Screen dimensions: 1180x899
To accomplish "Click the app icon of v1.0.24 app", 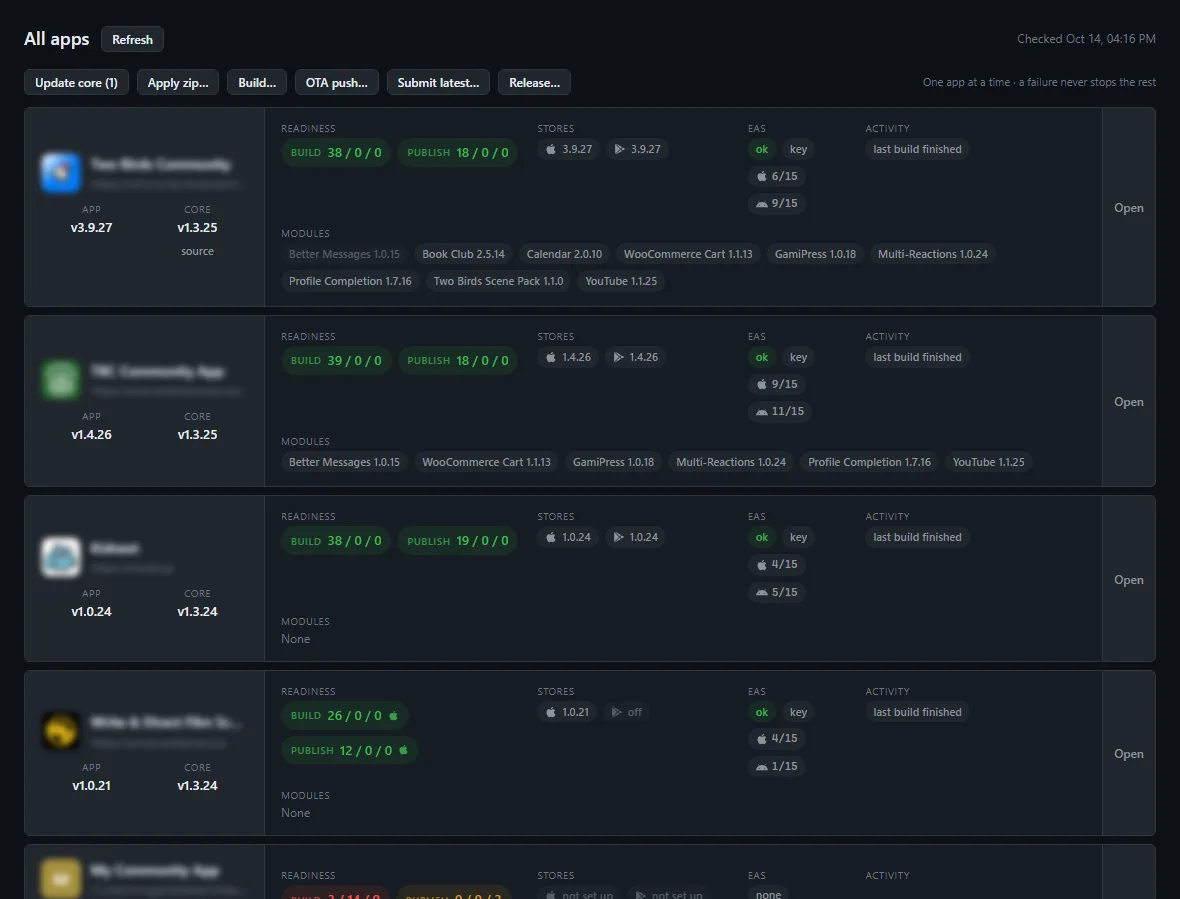I will click(x=60, y=557).
